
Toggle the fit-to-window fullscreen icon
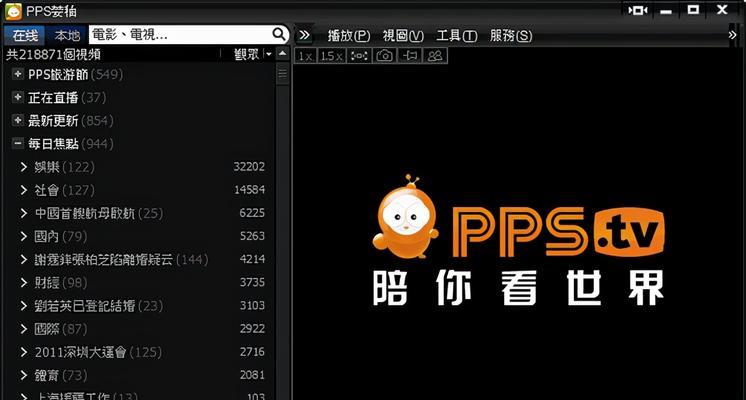tap(359, 56)
